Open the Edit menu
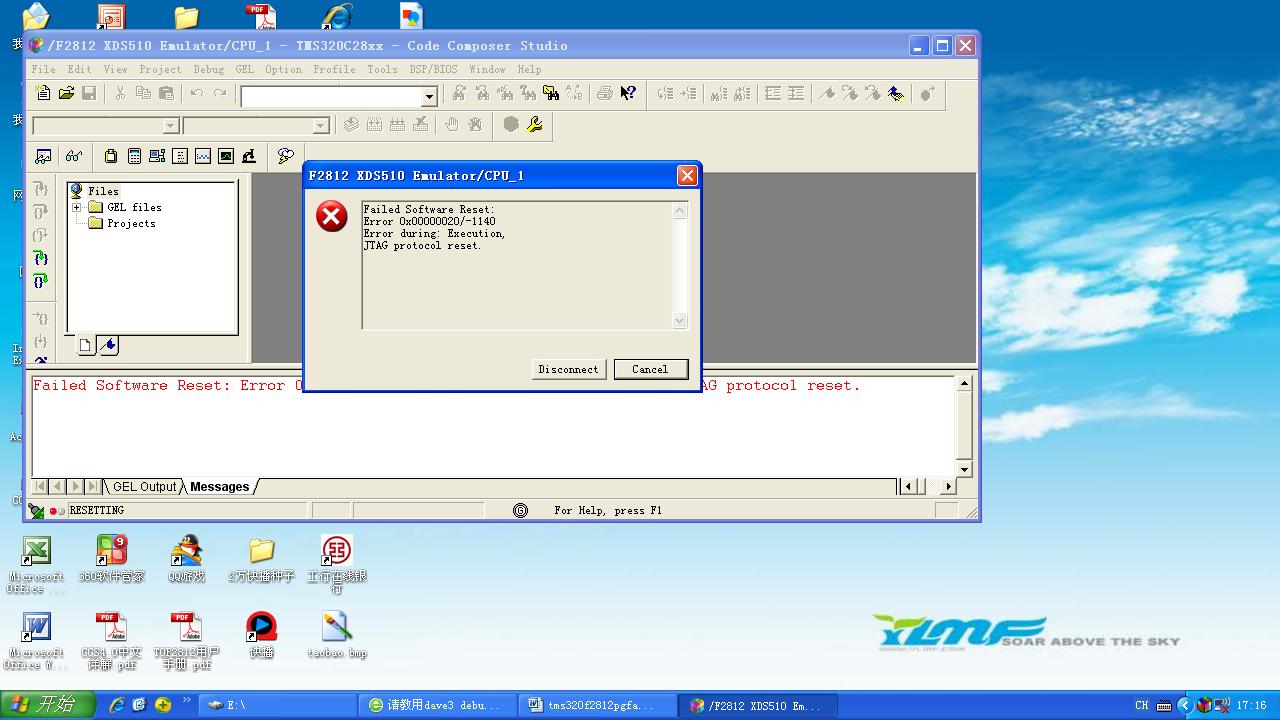 79,69
